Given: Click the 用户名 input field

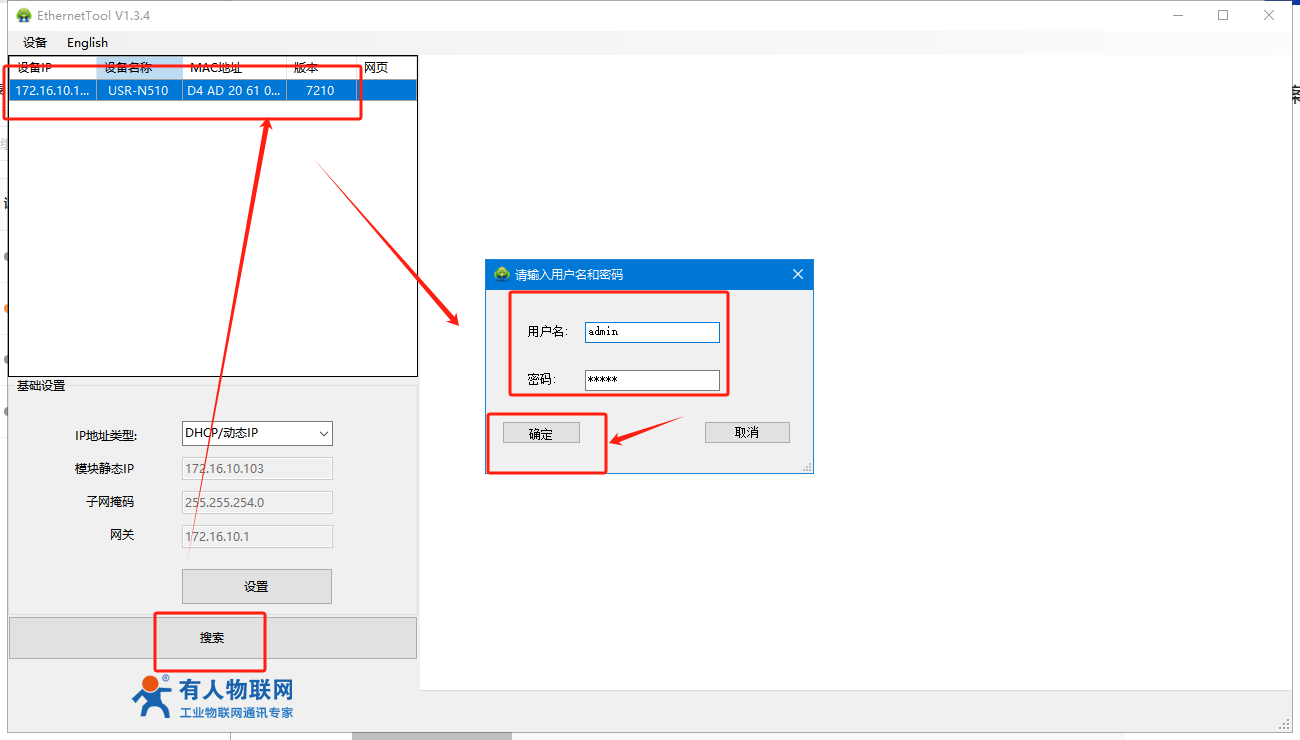Looking at the screenshot, I should (652, 332).
